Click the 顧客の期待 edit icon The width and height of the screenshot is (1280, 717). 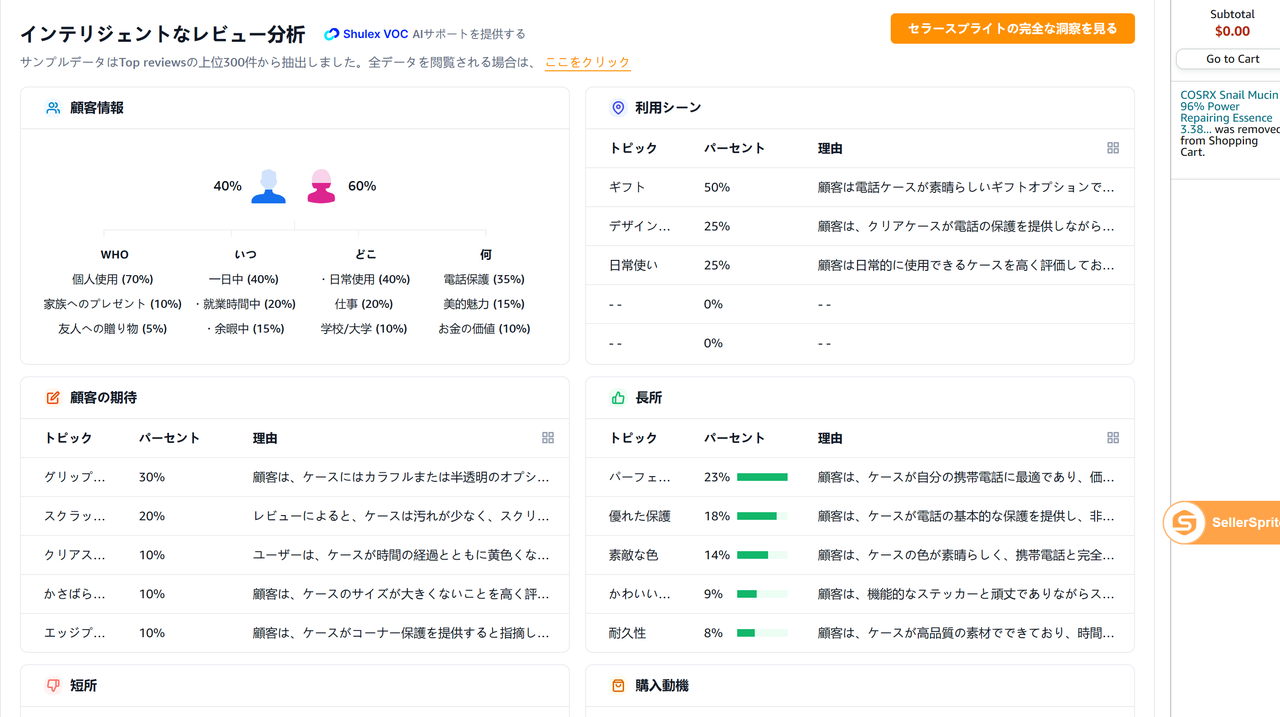coord(53,398)
